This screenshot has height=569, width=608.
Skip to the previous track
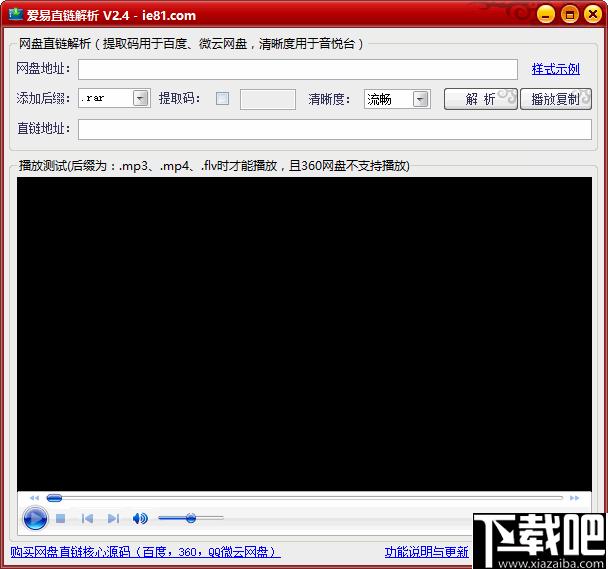(x=87, y=519)
